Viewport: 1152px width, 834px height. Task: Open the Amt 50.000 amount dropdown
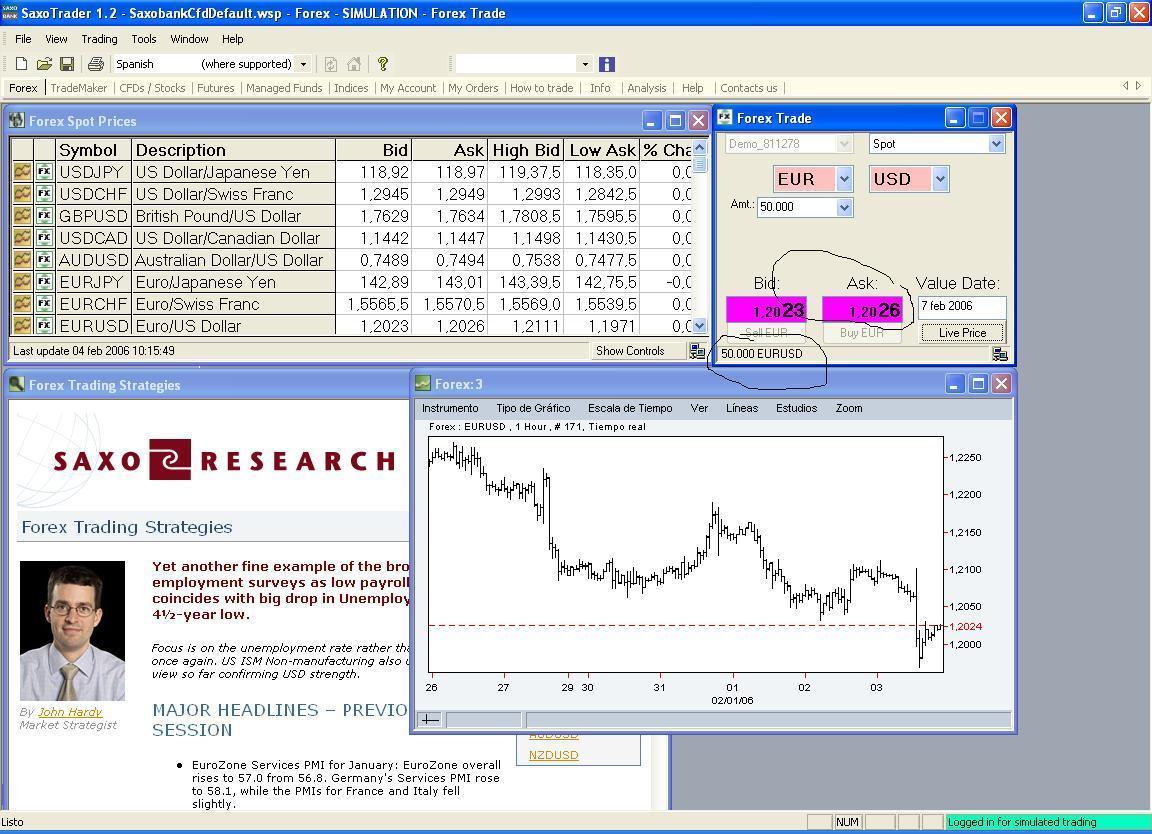pos(844,207)
